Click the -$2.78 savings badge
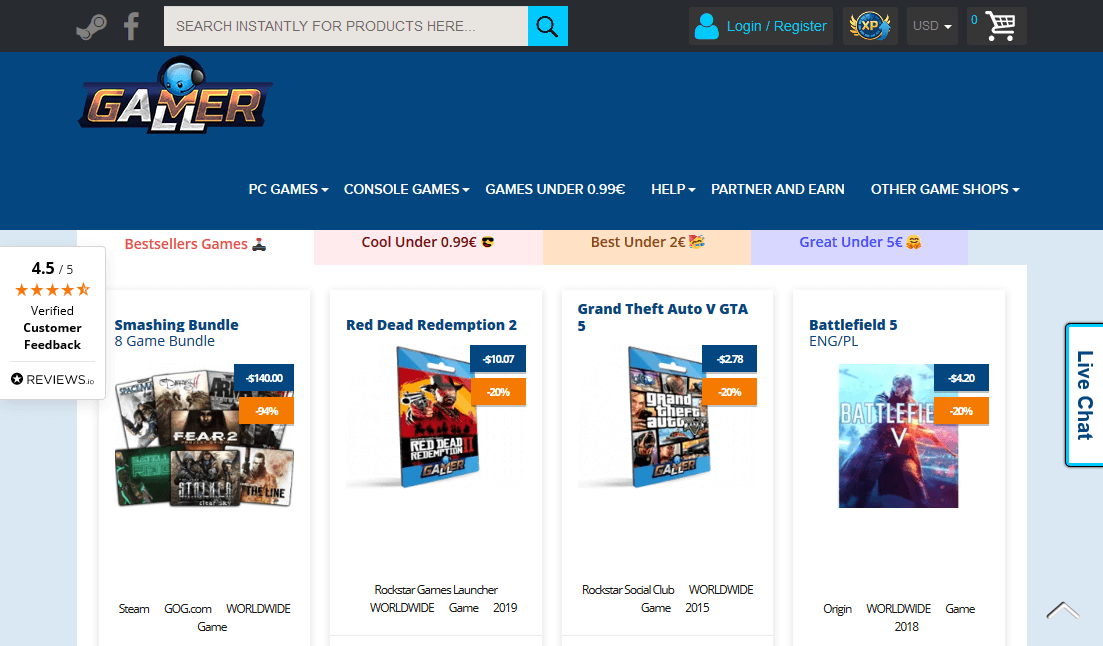This screenshot has height=646, width=1103. point(729,359)
